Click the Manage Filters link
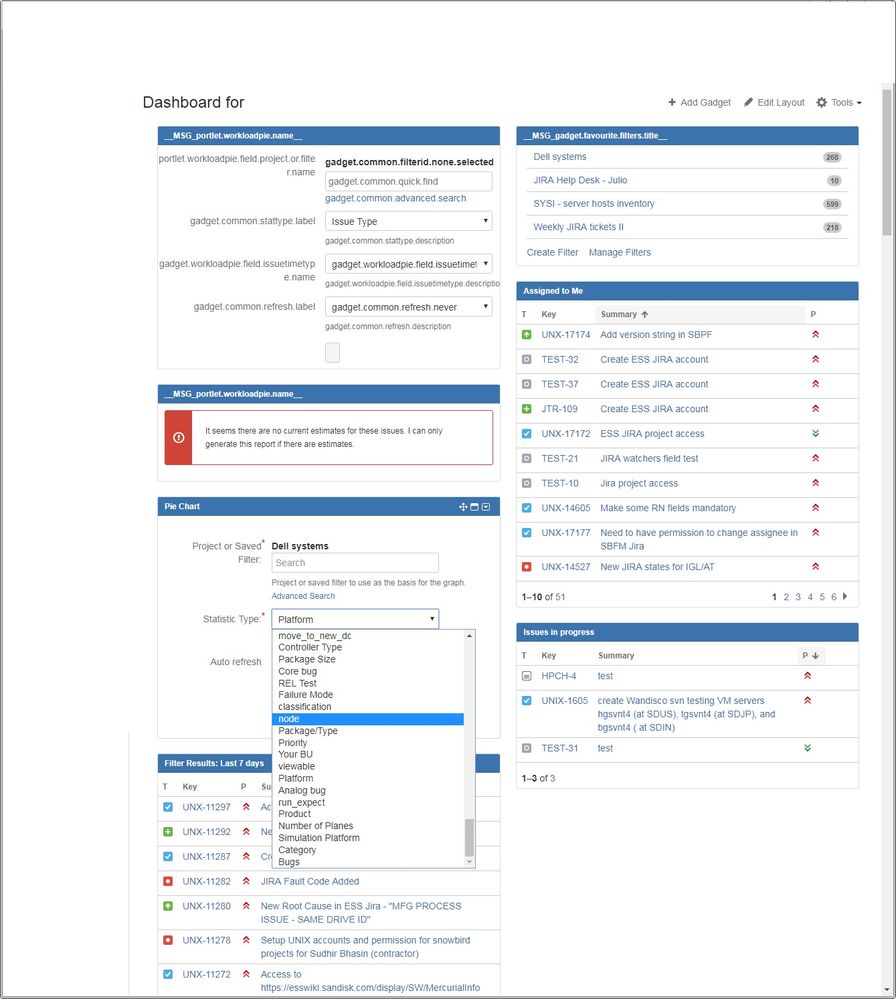This screenshot has width=896, height=999. pos(619,252)
